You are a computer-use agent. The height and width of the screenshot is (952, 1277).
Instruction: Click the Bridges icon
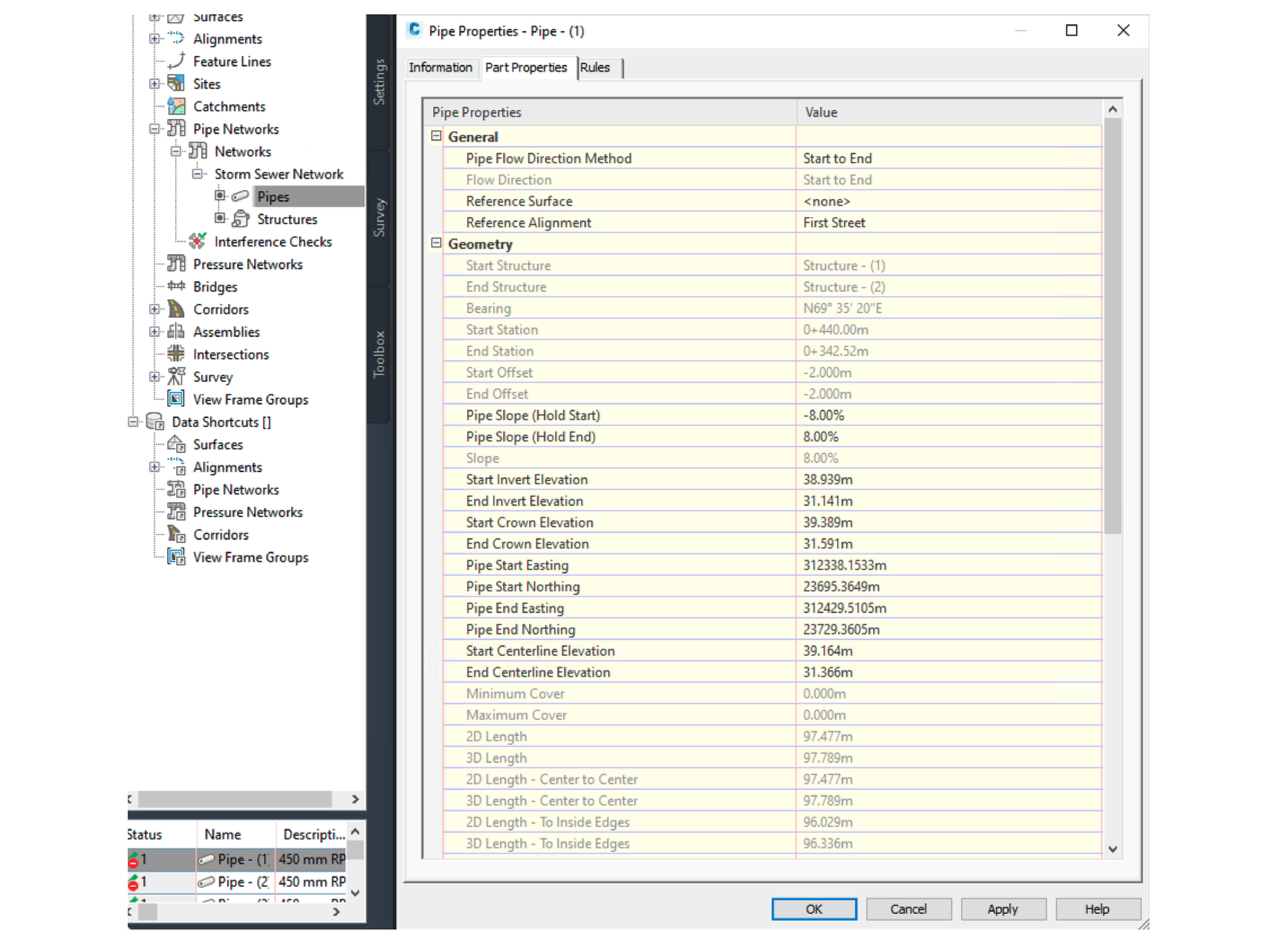(176, 286)
